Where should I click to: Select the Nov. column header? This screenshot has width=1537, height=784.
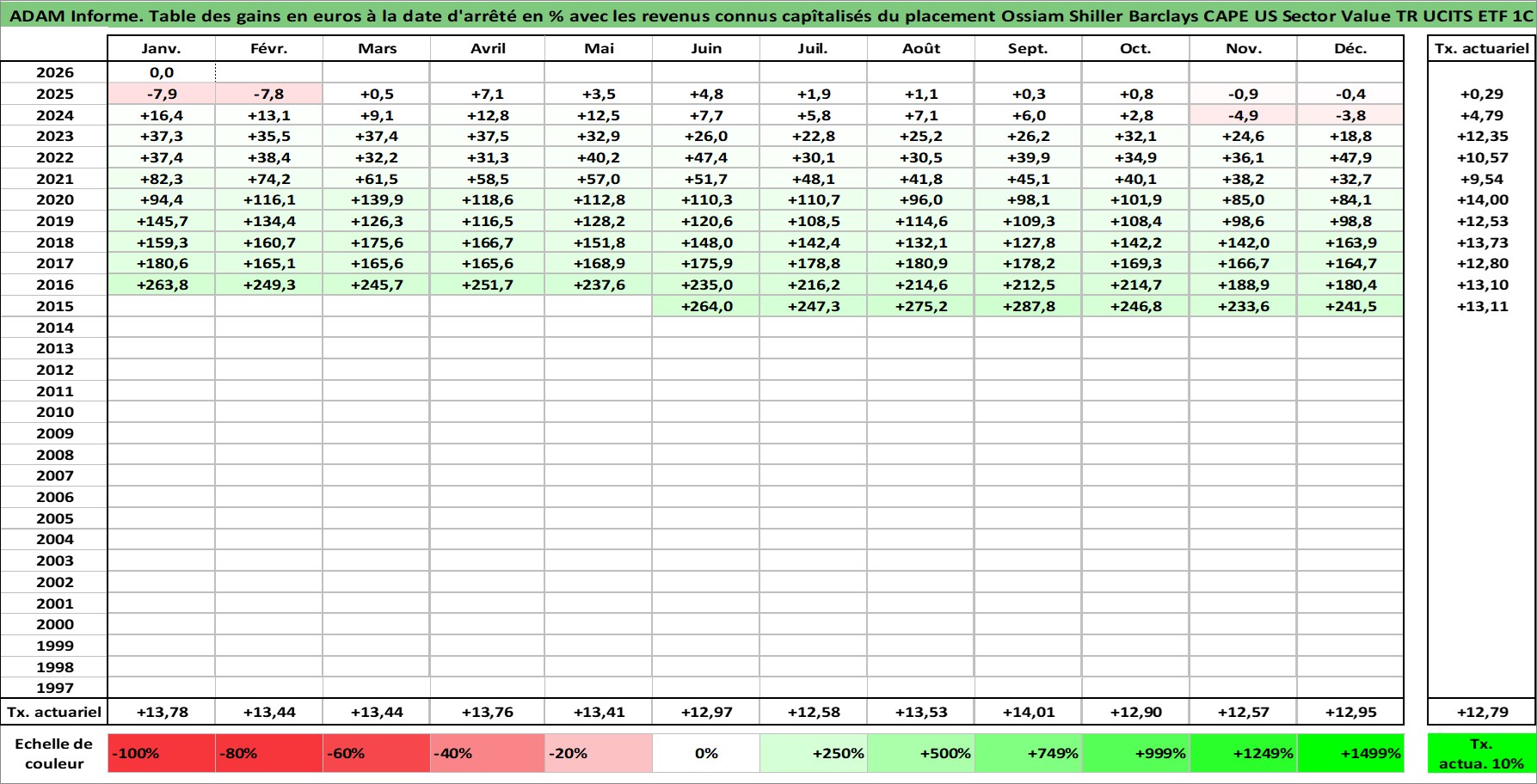click(1244, 49)
